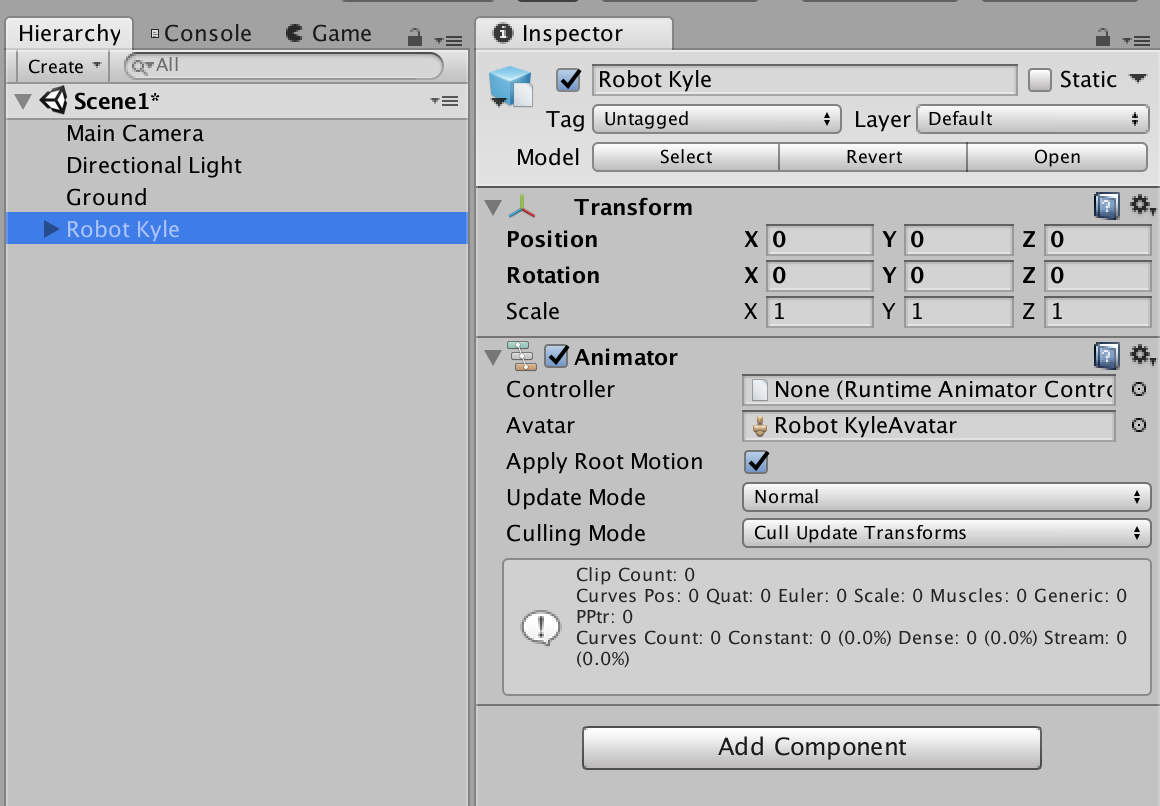
Task: Click the Hierarchy panel lock icon
Action: click(414, 38)
